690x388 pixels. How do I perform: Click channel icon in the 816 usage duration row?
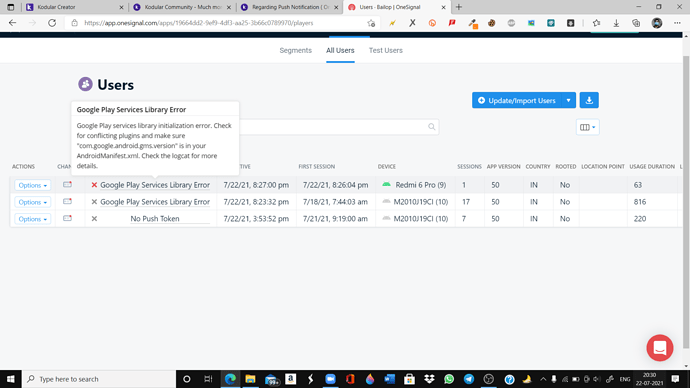pyautogui.click(x=67, y=201)
